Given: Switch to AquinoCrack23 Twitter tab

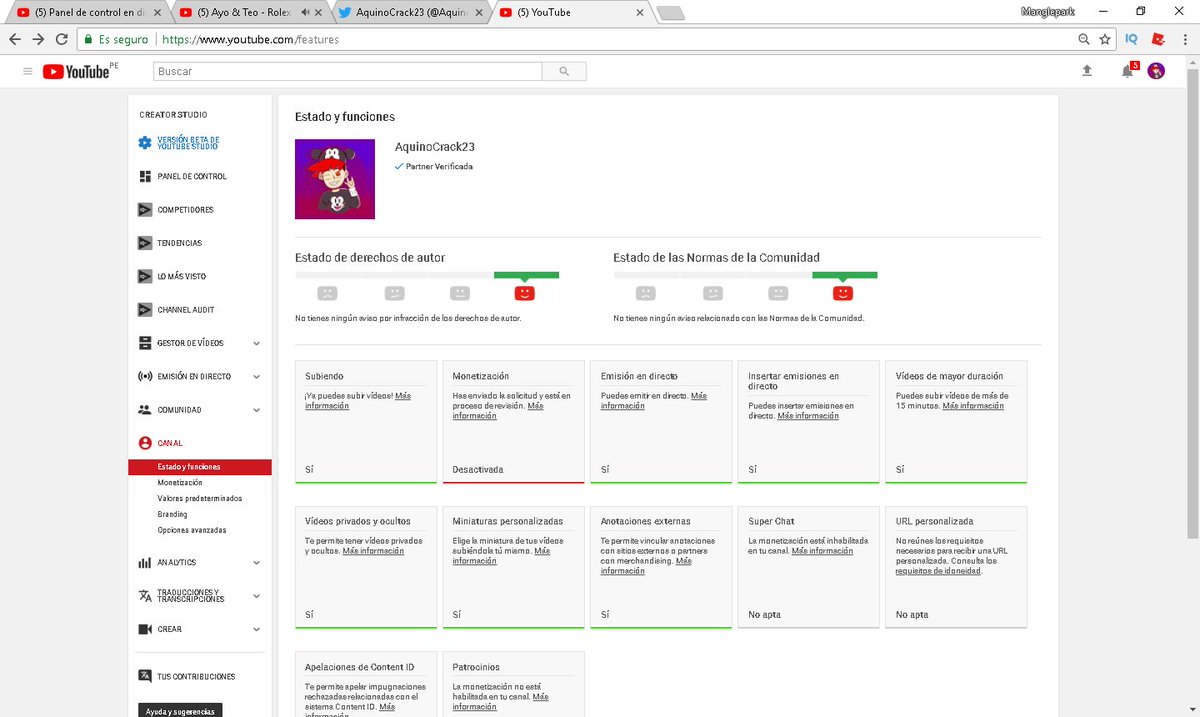Looking at the screenshot, I should (410, 12).
